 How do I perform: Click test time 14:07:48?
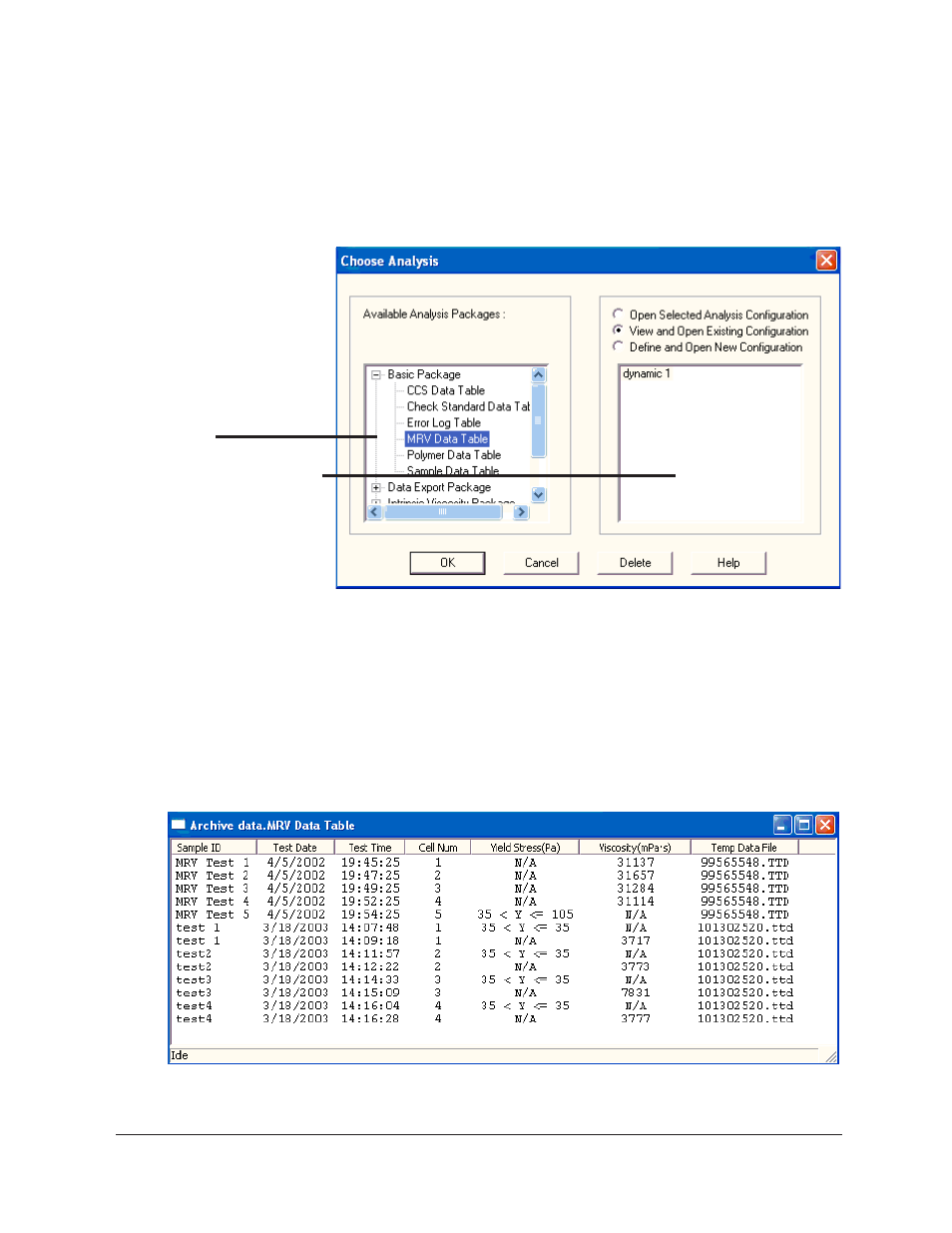[370, 927]
